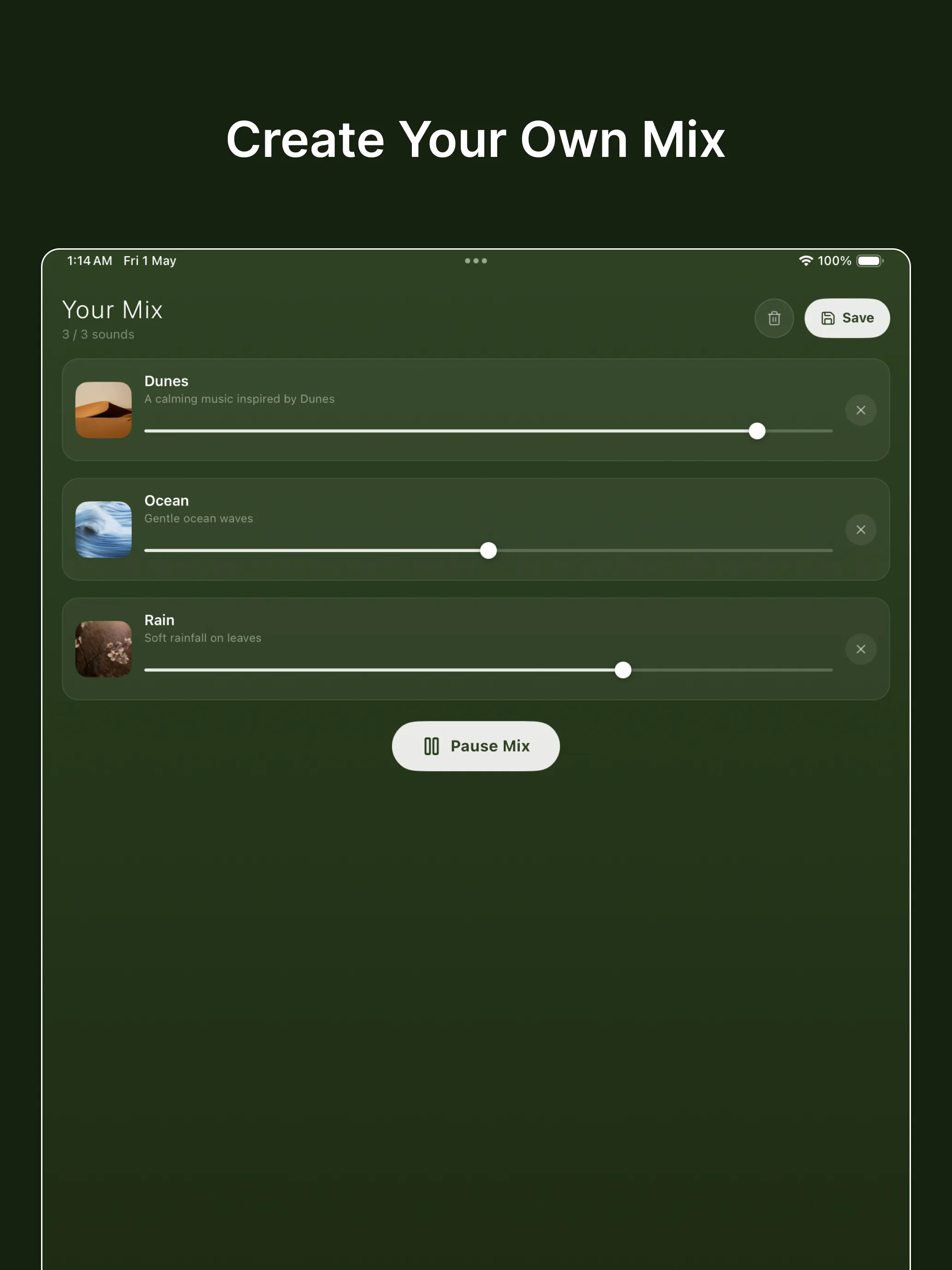
Task: Click the Ocean volume slider handle
Action: [488, 550]
